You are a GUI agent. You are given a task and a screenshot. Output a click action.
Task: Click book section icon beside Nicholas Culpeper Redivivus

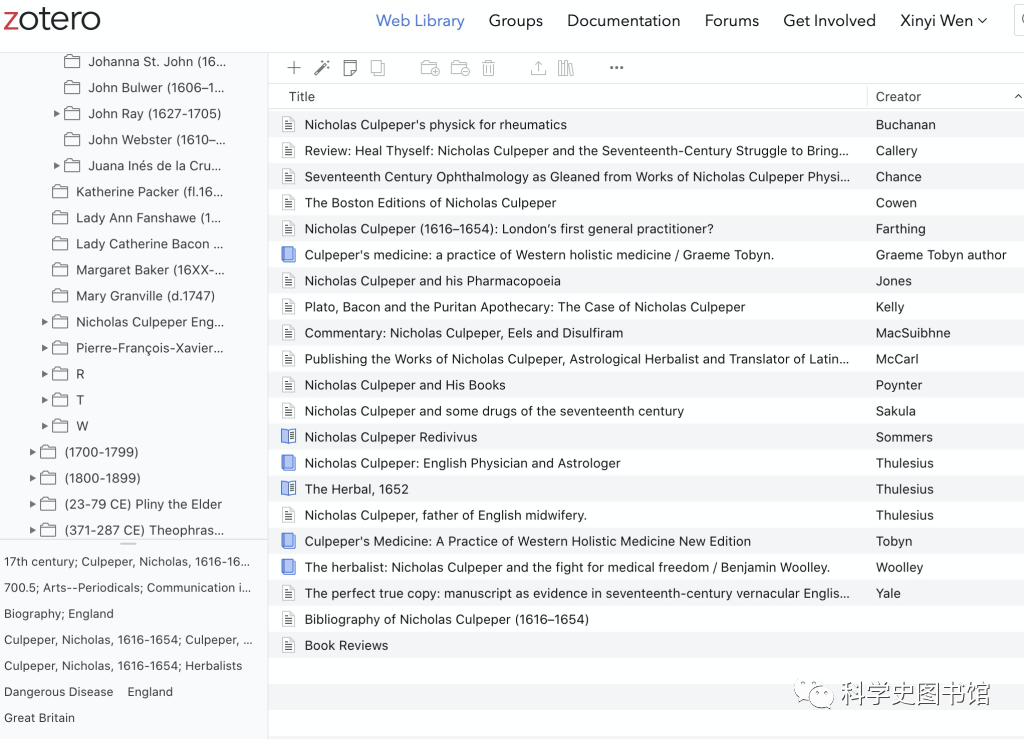tap(288, 437)
